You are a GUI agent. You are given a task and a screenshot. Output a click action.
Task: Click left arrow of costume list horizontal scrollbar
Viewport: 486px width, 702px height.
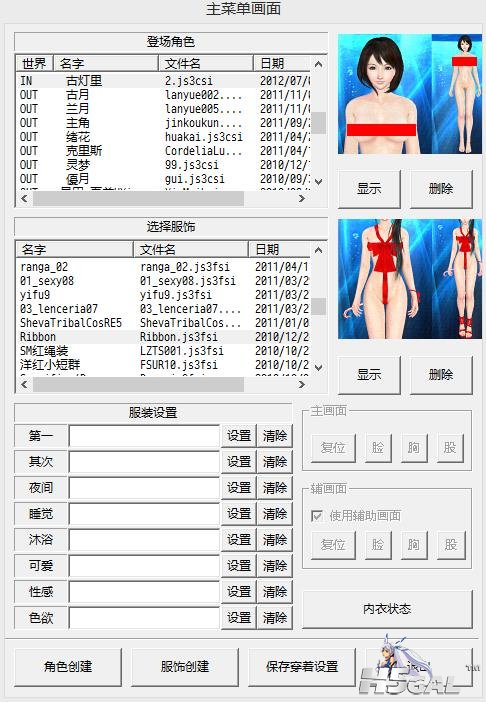[x=24, y=384]
